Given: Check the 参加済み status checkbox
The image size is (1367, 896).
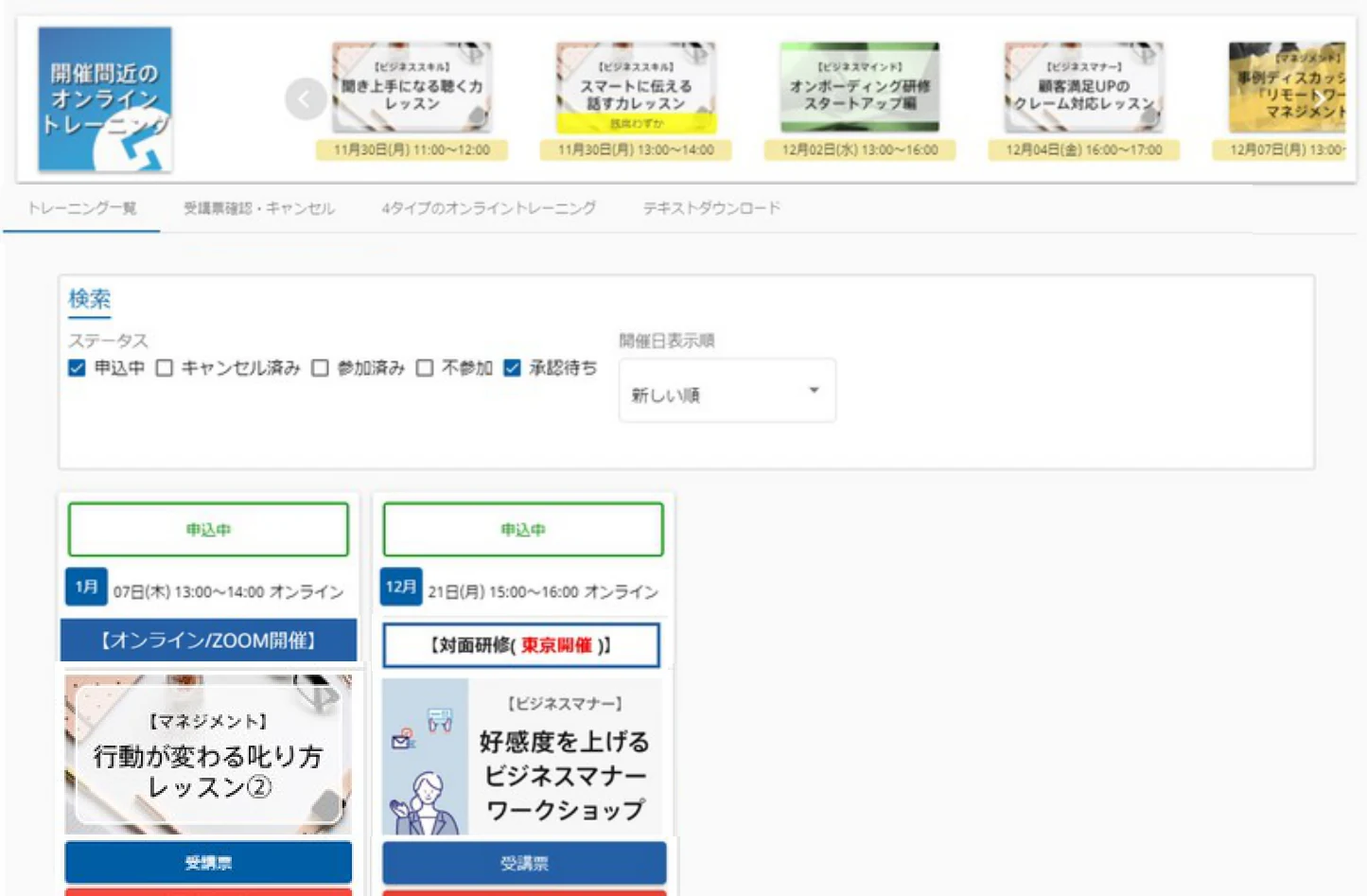Looking at the screenshot, I should point(320,368).
